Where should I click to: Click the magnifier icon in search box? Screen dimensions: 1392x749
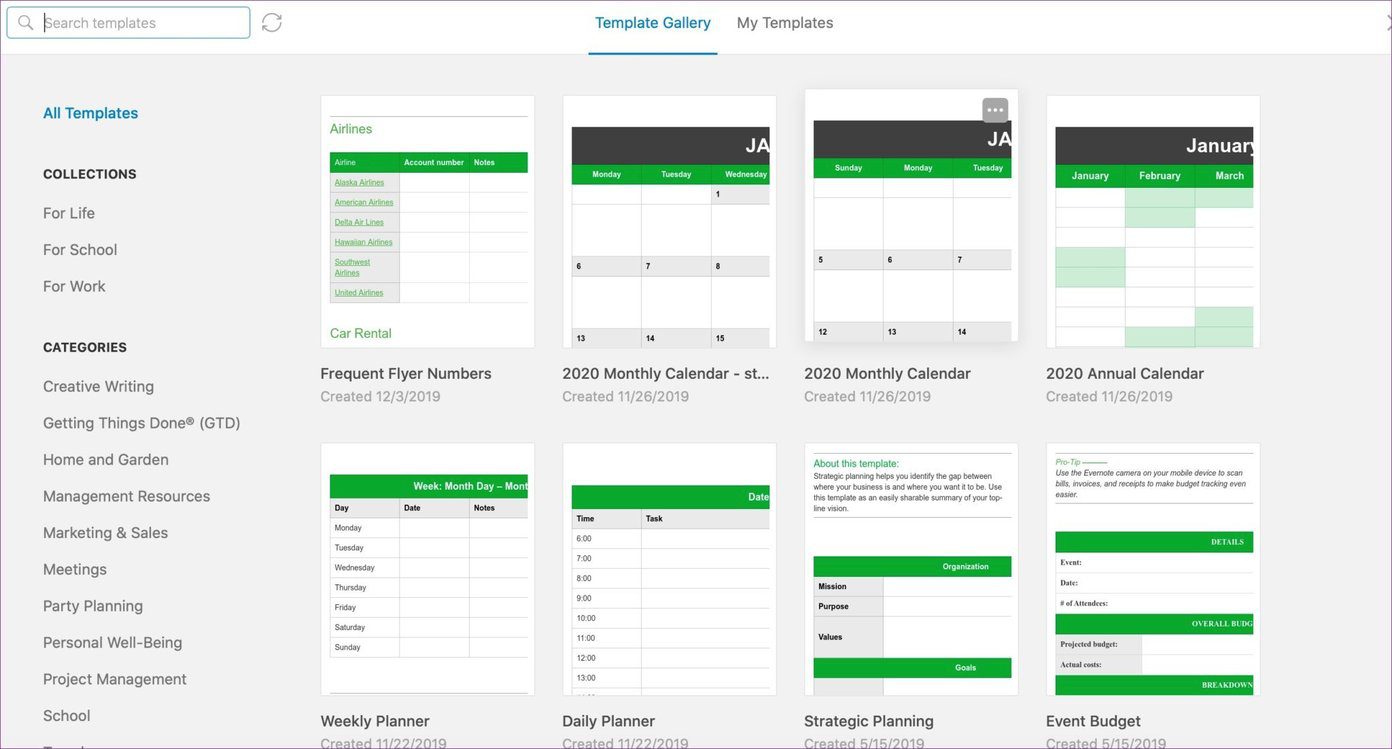click(x=26, y=22)
